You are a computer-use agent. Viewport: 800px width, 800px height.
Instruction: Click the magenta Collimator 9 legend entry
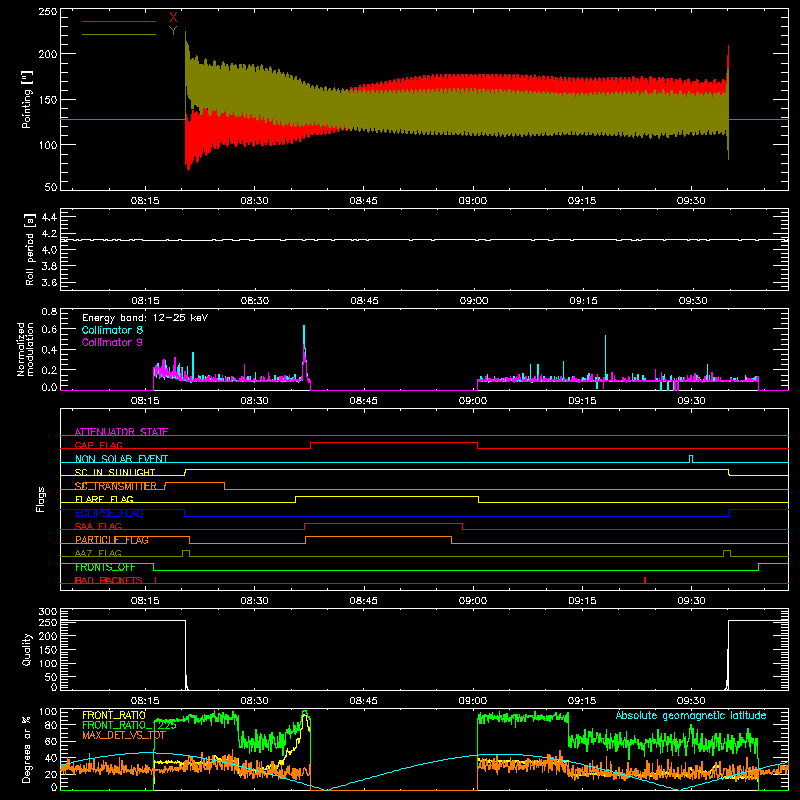pyautogui.click(x=112, y=342)
